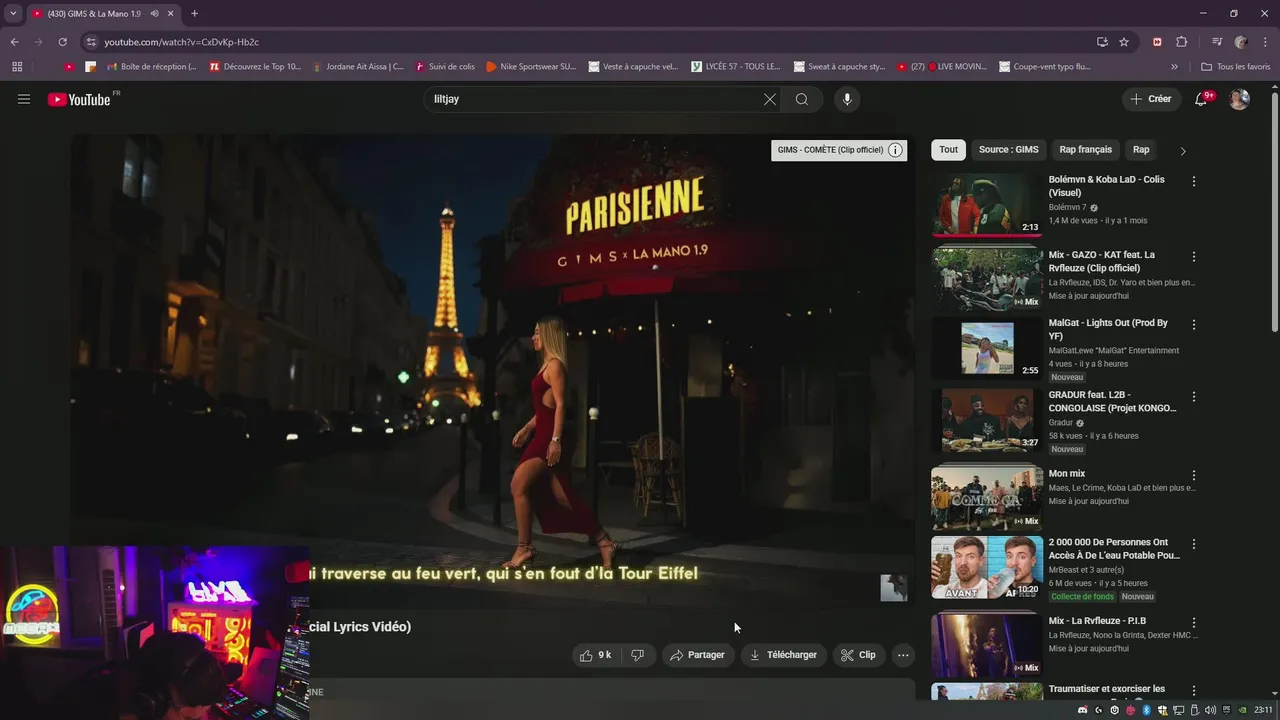Go to the YouTube home logo
The width and height of the screenshot is (1280, 720).
[80, 99]
